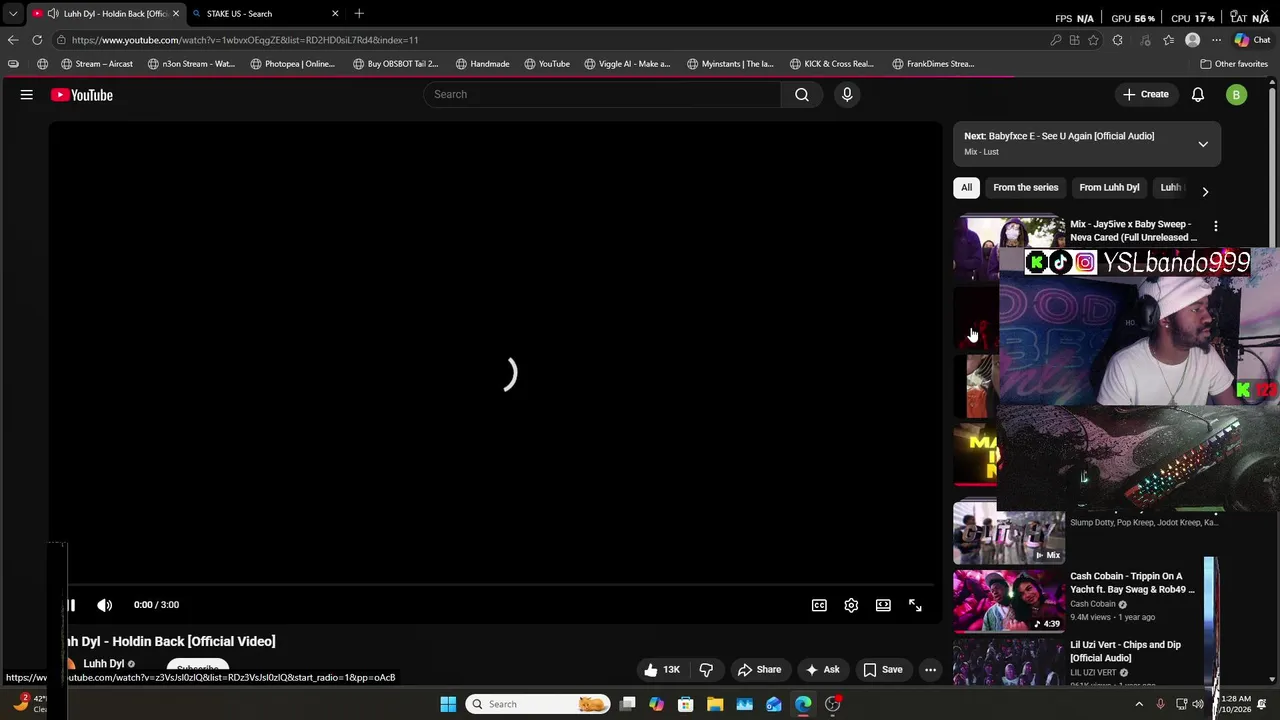Share the Holdin Back video
Image resolution: width=1280 pixels, height=720 pixels.
[758, 670]
